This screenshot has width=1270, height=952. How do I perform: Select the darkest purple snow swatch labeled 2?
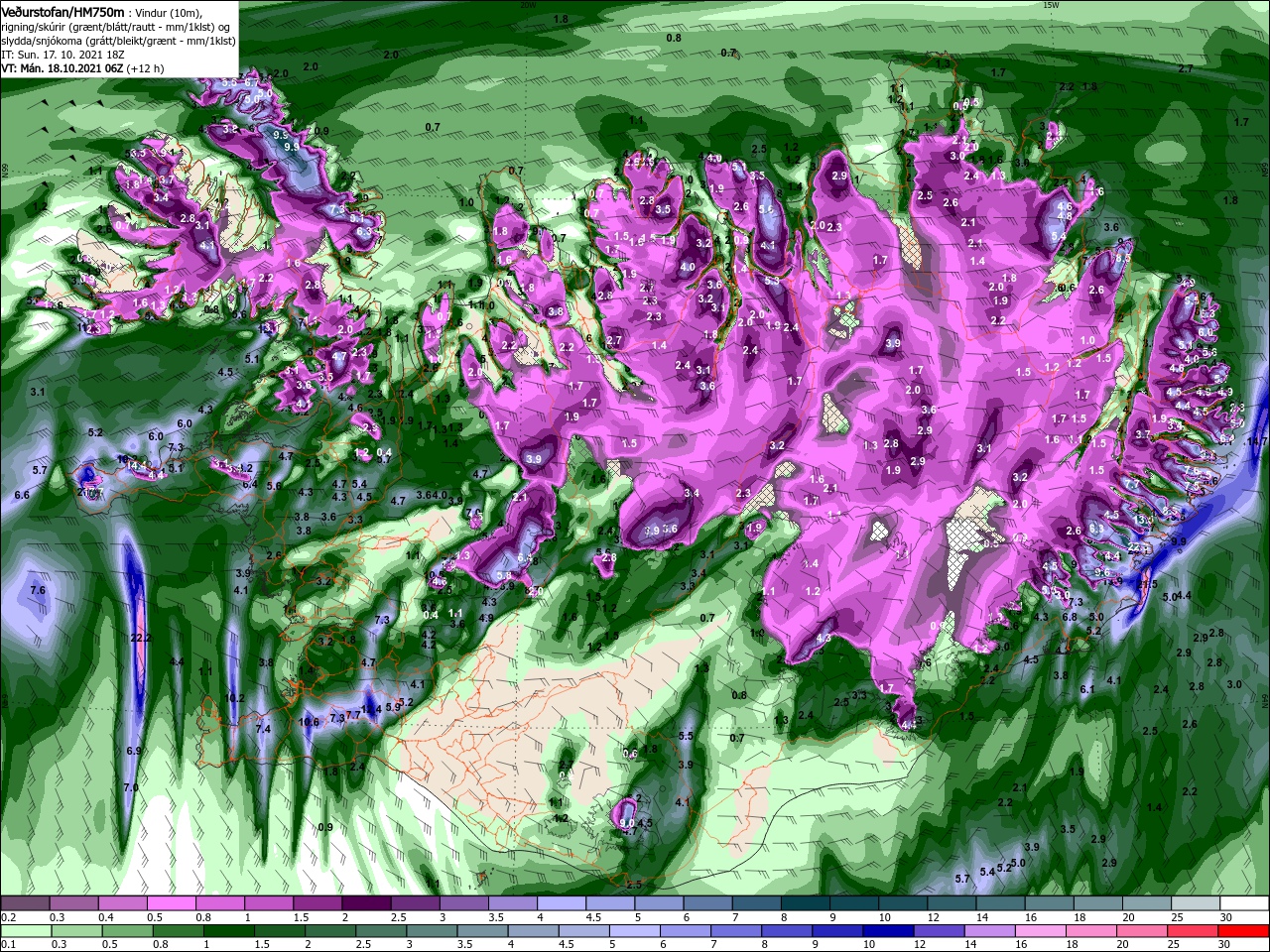[364, 903]
